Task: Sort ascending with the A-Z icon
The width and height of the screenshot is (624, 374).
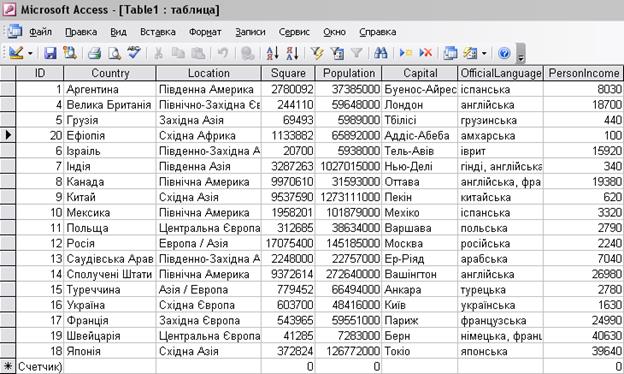Action: [x=273, y=53]
